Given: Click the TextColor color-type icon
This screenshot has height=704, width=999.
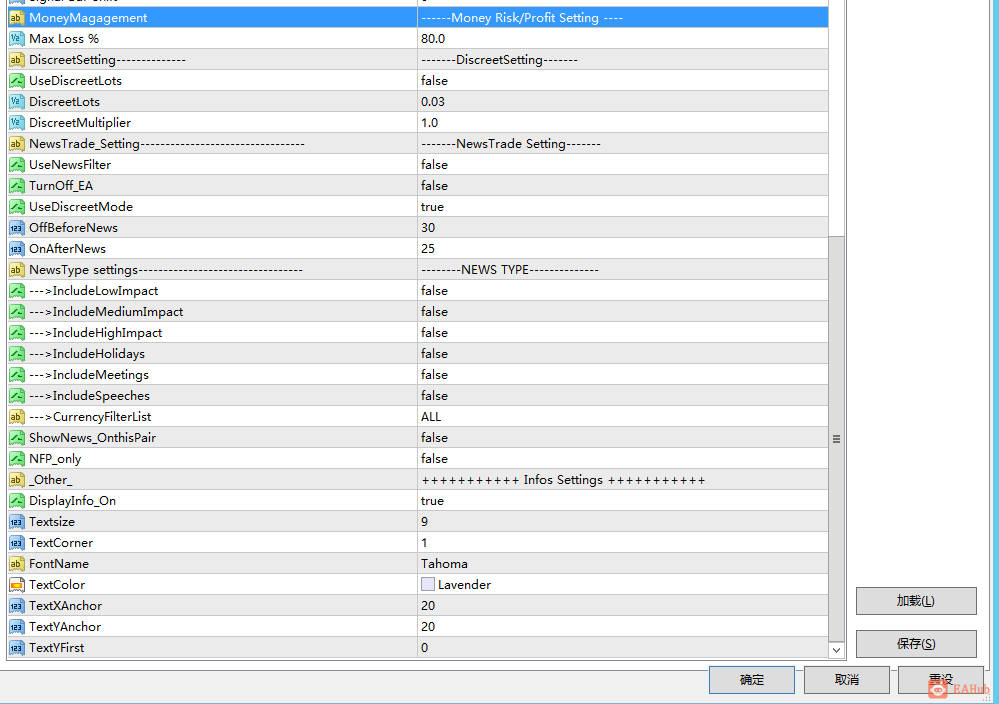Looking at the screenshot, I should [17, 585].
